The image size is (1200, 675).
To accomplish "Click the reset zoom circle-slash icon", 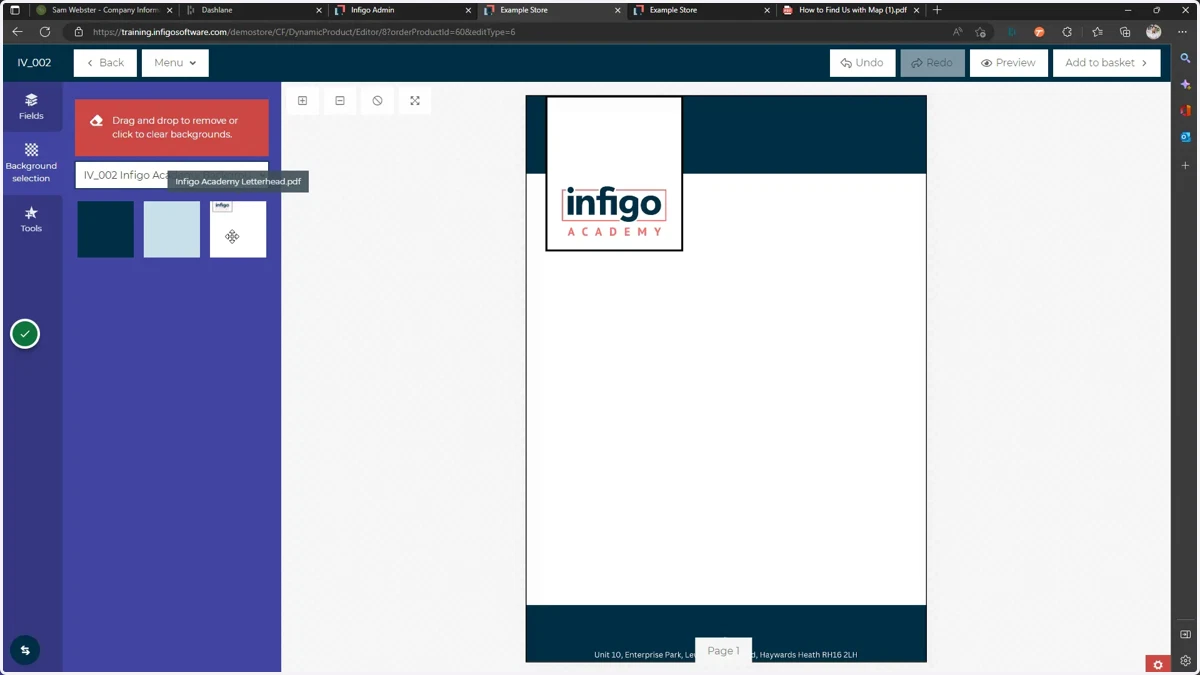I will coord(377,101).
